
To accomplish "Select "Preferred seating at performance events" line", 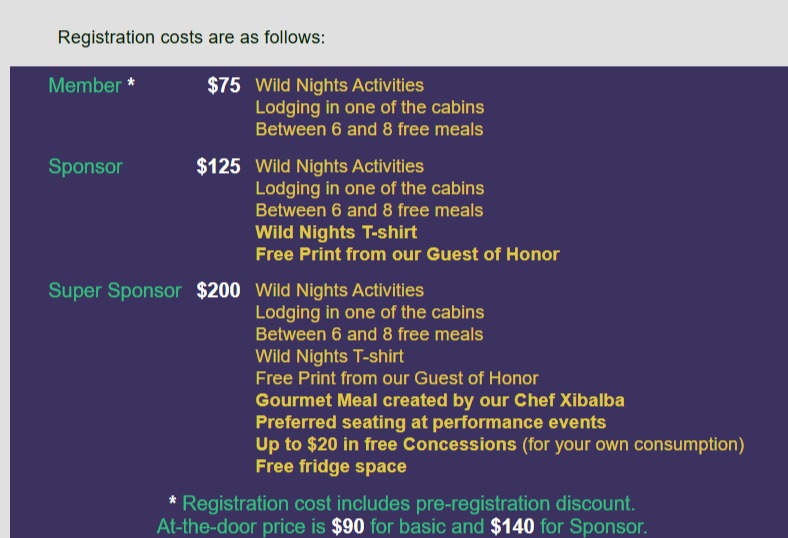I will tap(430, 422).
